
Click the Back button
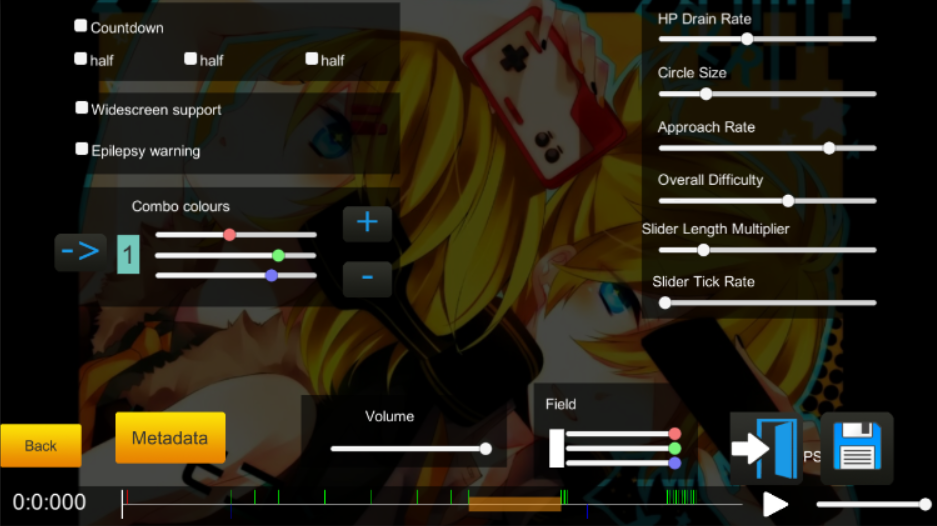coord(41,446)
